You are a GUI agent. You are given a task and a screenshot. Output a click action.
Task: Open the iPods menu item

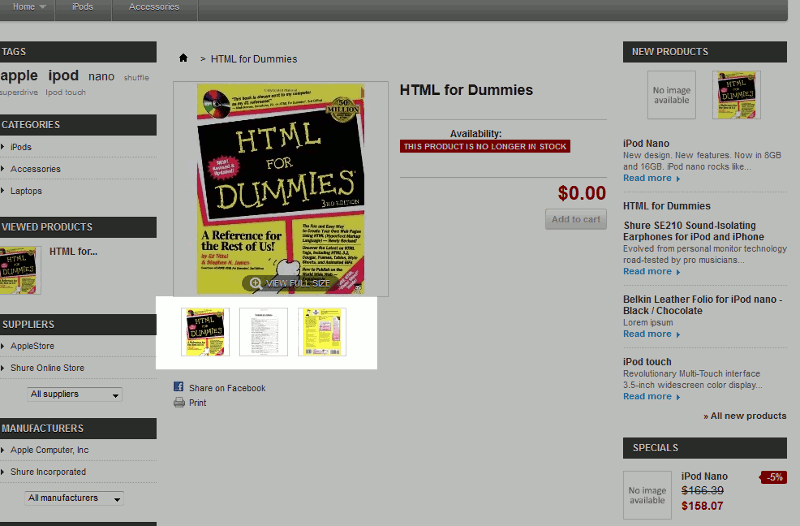(83, 7)
